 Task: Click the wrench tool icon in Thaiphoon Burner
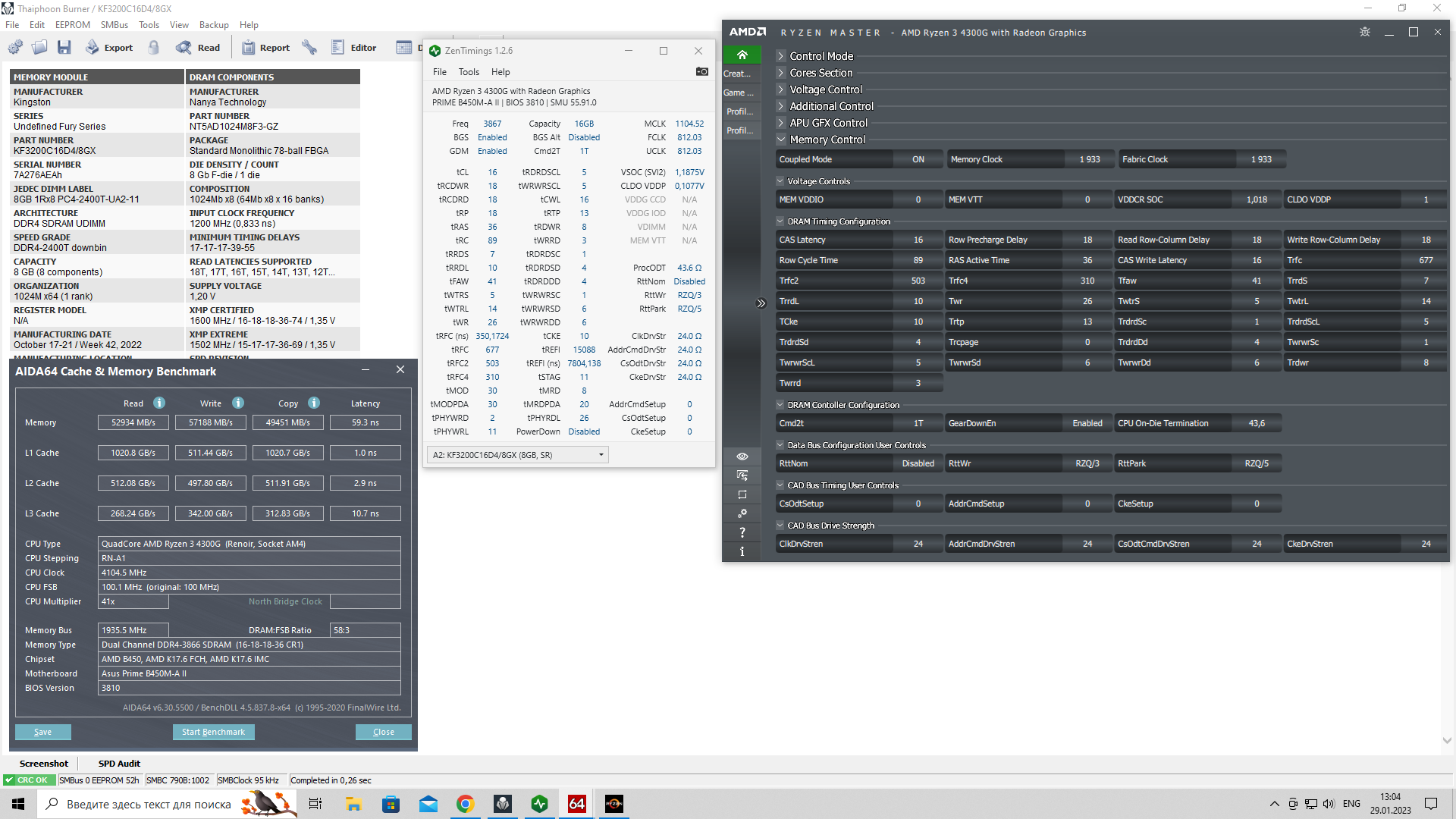point(309,47)
